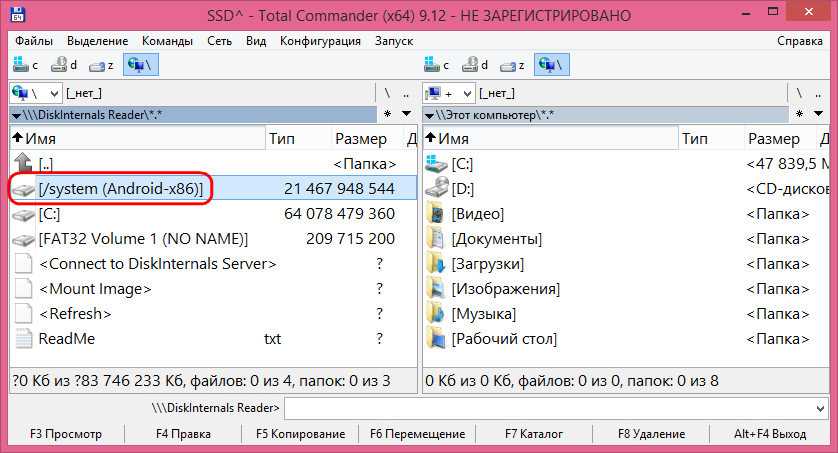The image size is (838, 453).
Task: Open FAT32 Volume 1 (NO NAME) drive
Action: [142, 239]
